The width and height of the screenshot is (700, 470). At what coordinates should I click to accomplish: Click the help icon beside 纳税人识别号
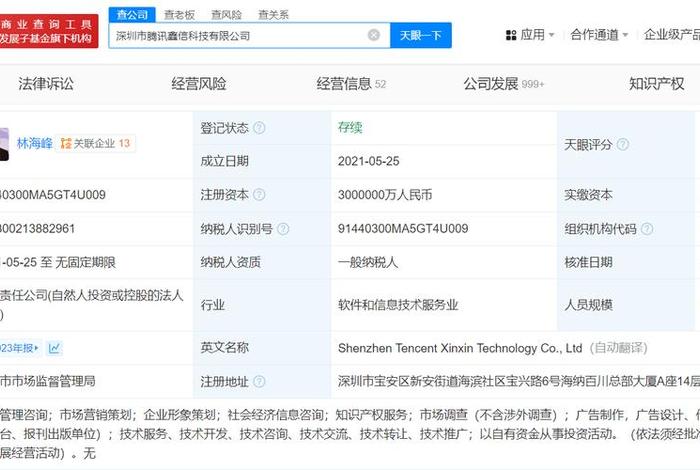283,229
